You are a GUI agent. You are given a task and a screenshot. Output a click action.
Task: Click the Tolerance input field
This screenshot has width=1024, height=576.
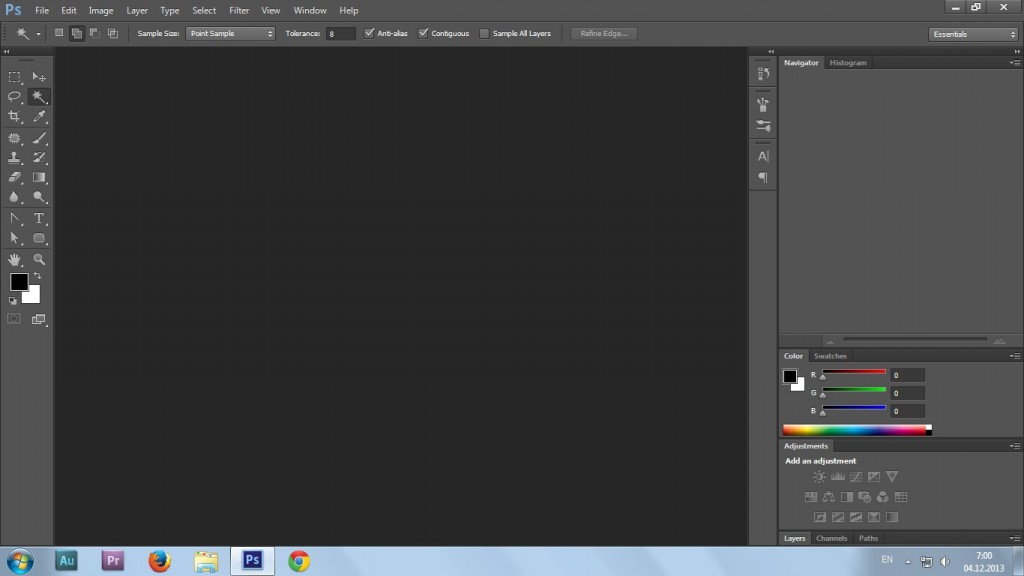tap(340, 33)
